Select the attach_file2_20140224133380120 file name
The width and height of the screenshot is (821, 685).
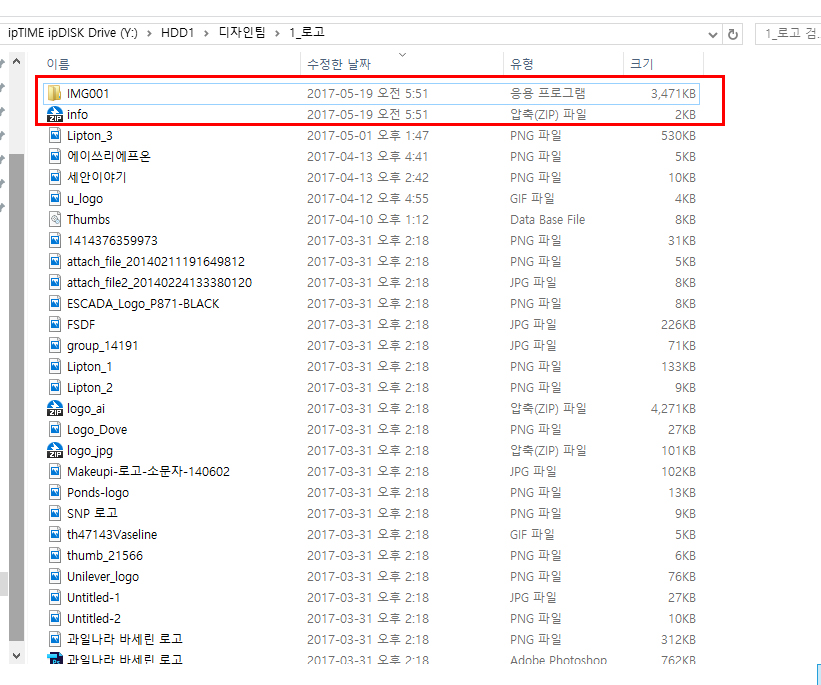click(x=159, y=283)
